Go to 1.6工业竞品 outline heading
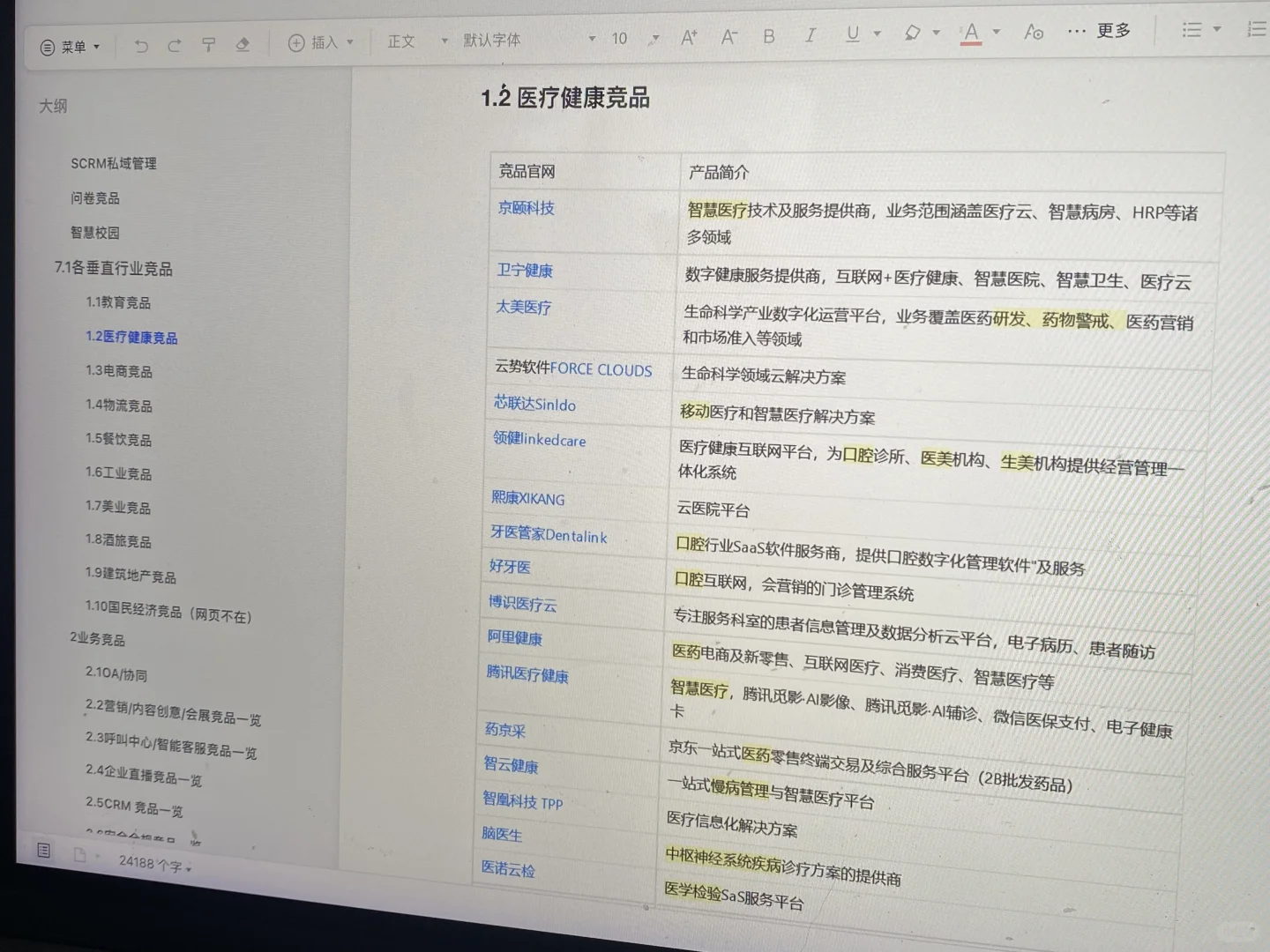 coord(118,473)
